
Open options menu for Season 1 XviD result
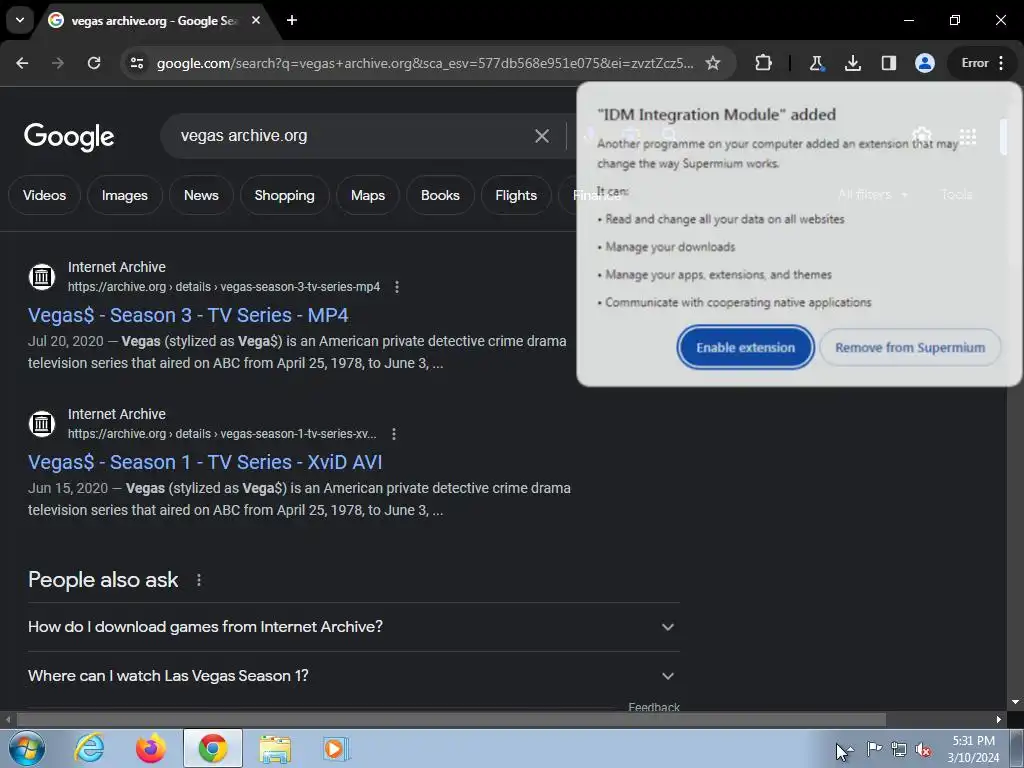(x=393, y=434)
